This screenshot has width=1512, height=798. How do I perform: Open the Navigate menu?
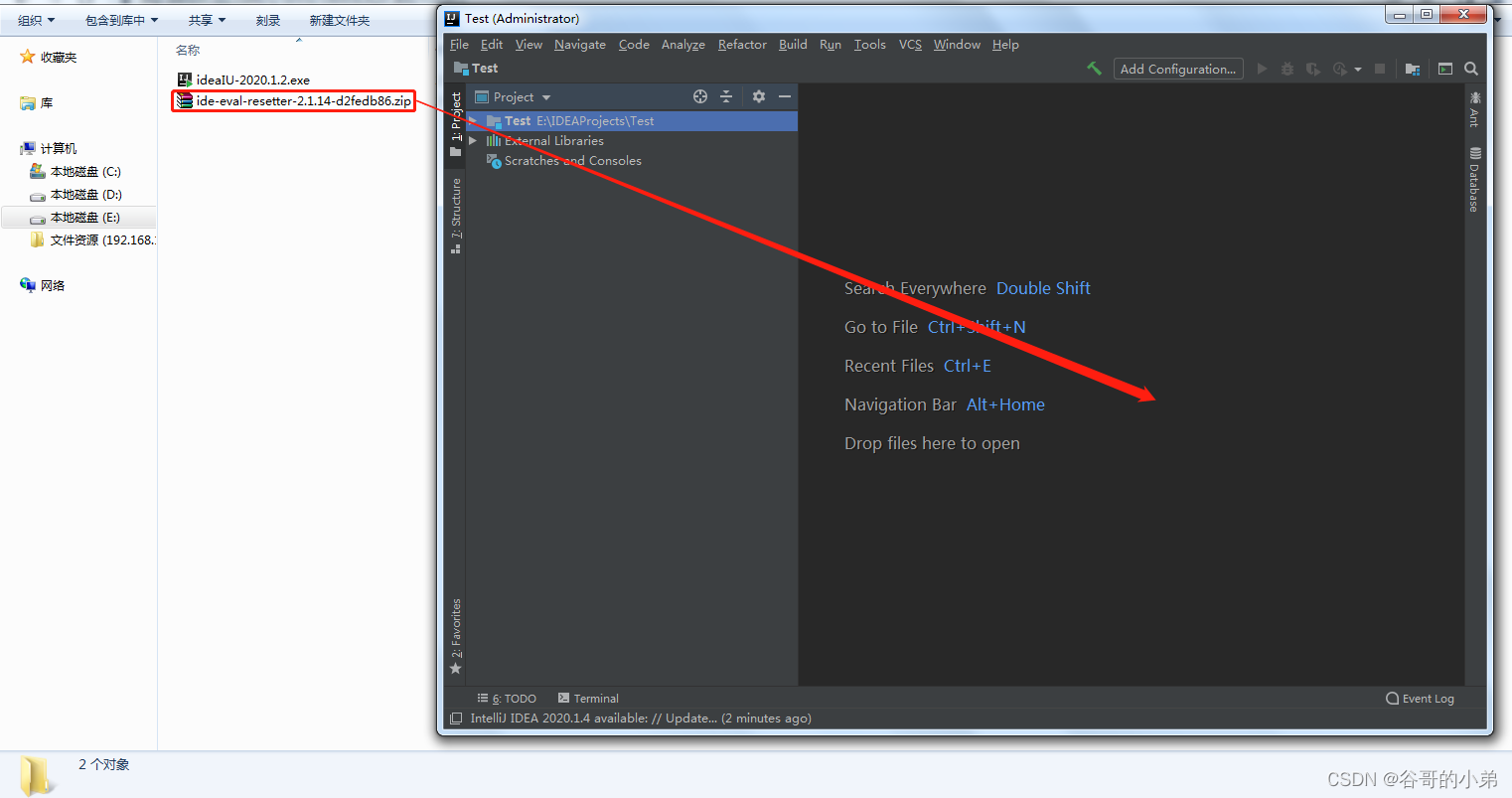tap(580, 44)
